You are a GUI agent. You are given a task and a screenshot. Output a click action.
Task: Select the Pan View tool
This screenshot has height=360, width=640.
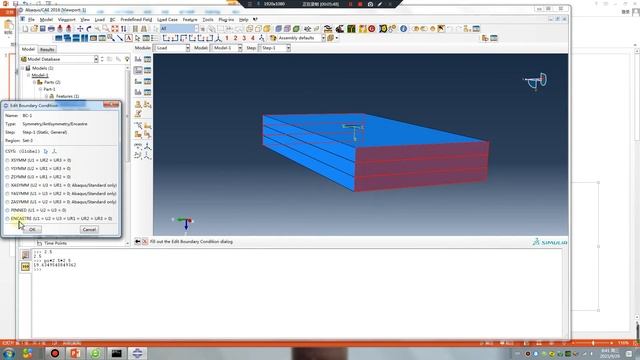80,29
